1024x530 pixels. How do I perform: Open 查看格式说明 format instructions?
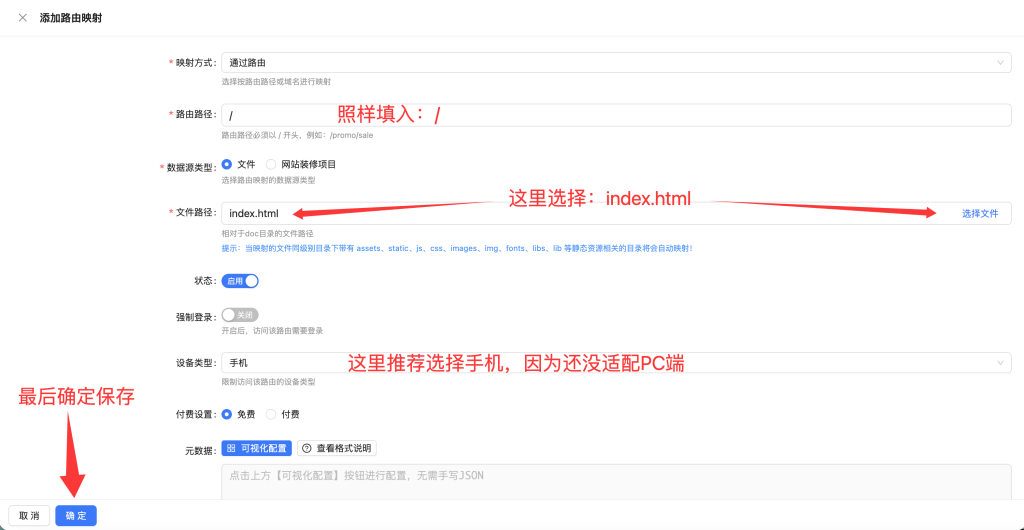pyautogui.click(x=338, y=449)
